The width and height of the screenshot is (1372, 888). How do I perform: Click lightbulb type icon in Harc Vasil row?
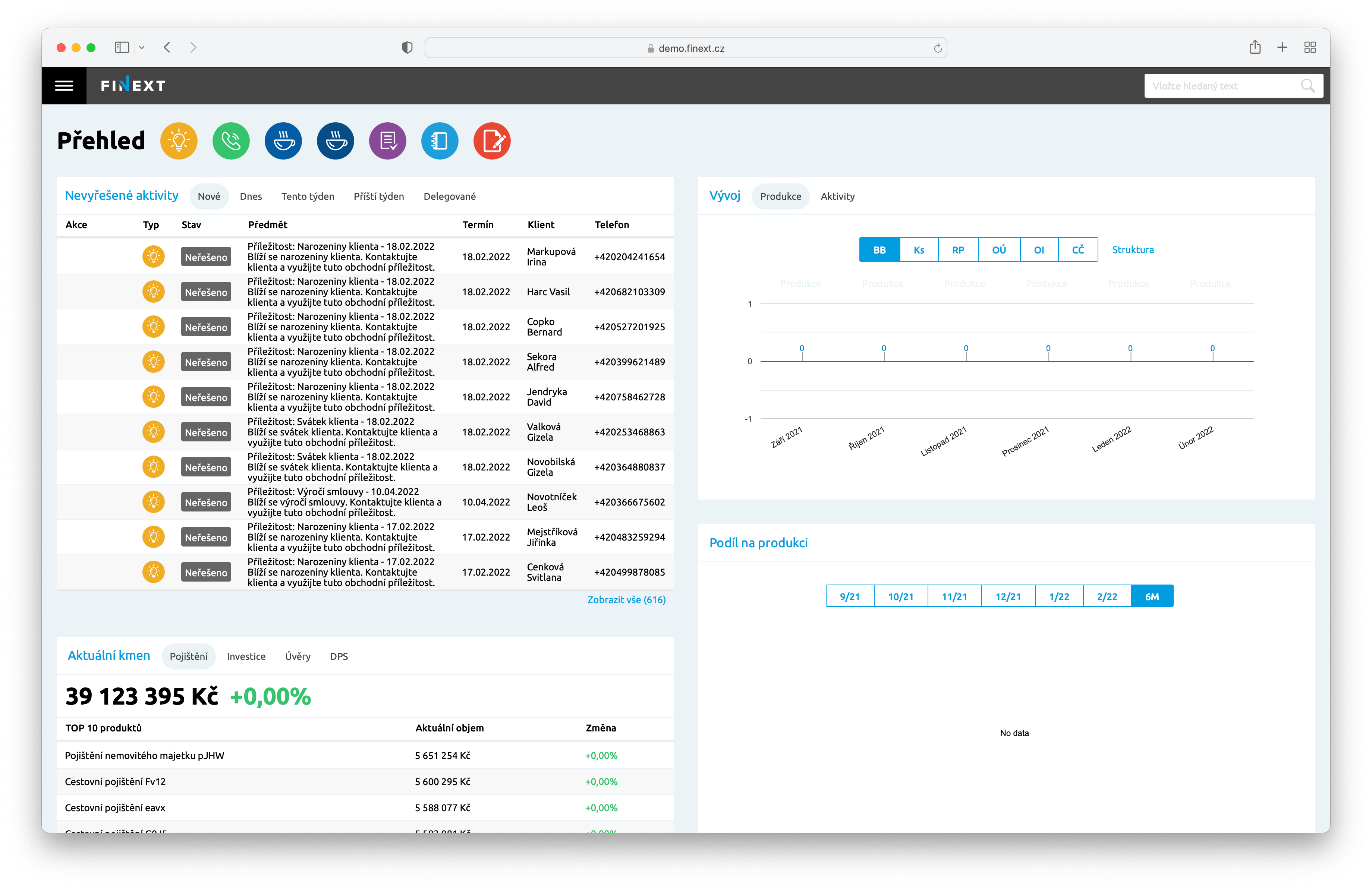point(153,292)
